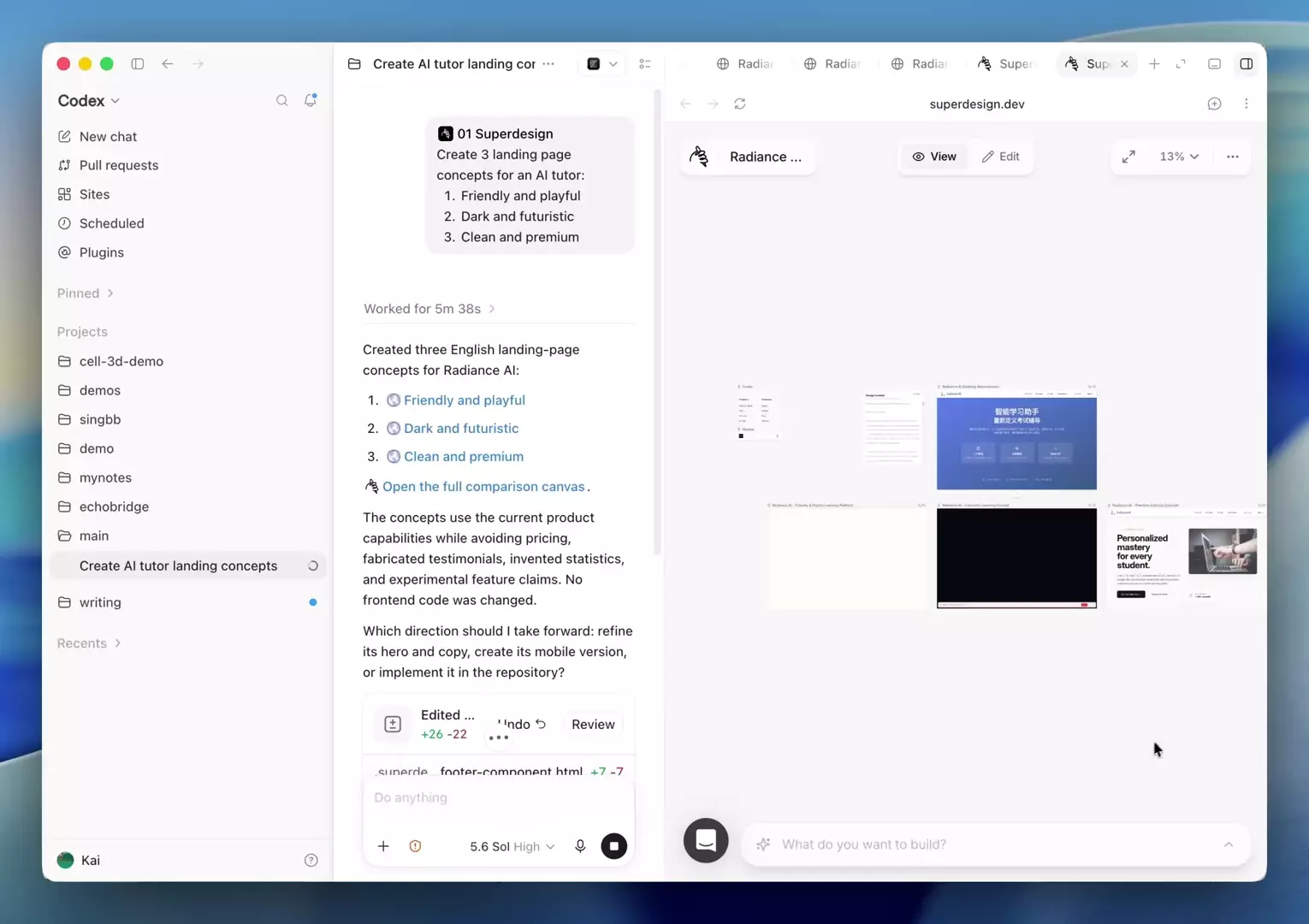The width and height of the screenshot is (1309, 924).
Task: Click the browser add-comment plus icon
Action: point(1214,104)
